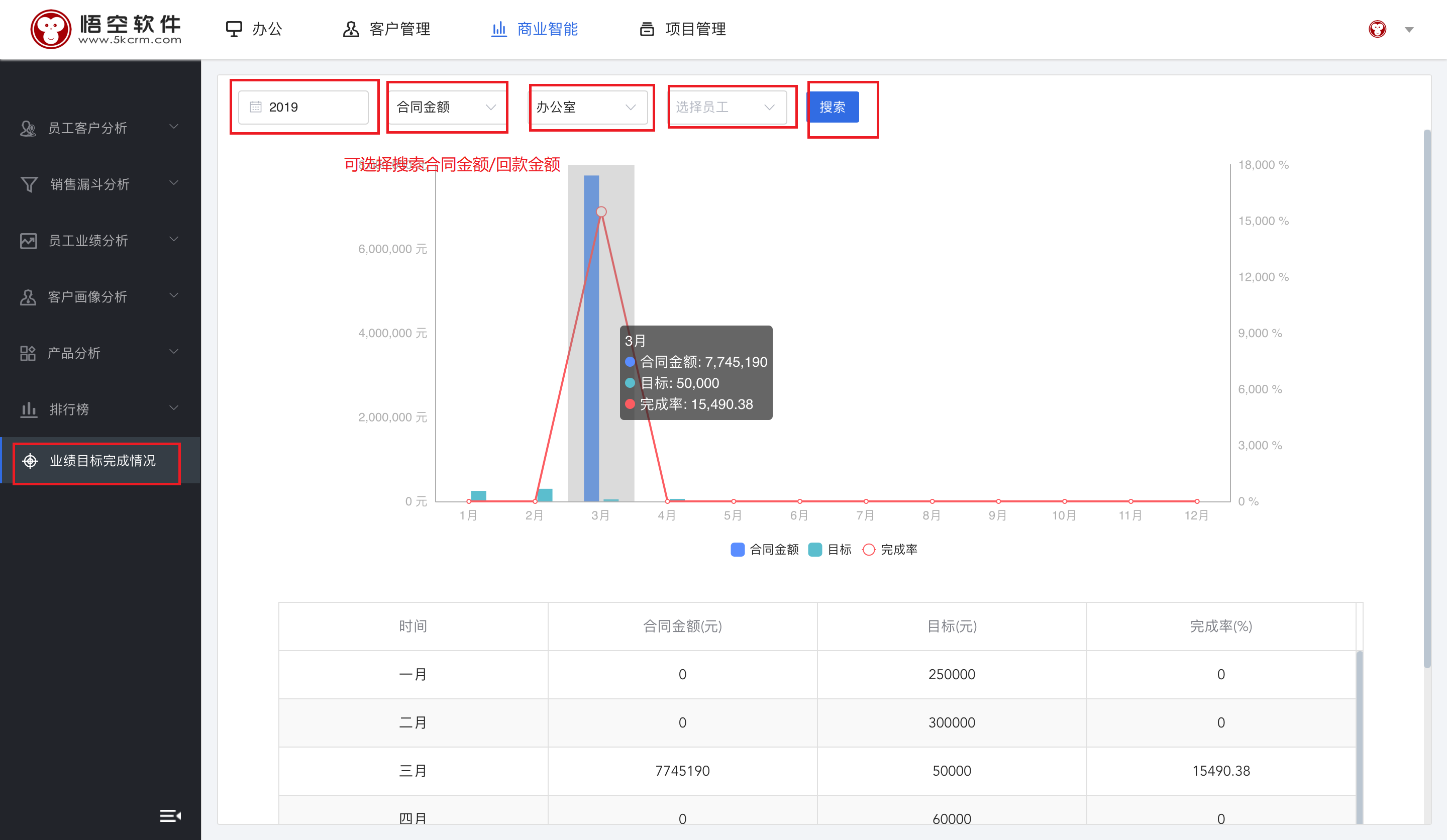Click the 业绩目标完成情况 target icon
The height and width of the screenshot is (840, 1447).
click(x=30, y=461)
